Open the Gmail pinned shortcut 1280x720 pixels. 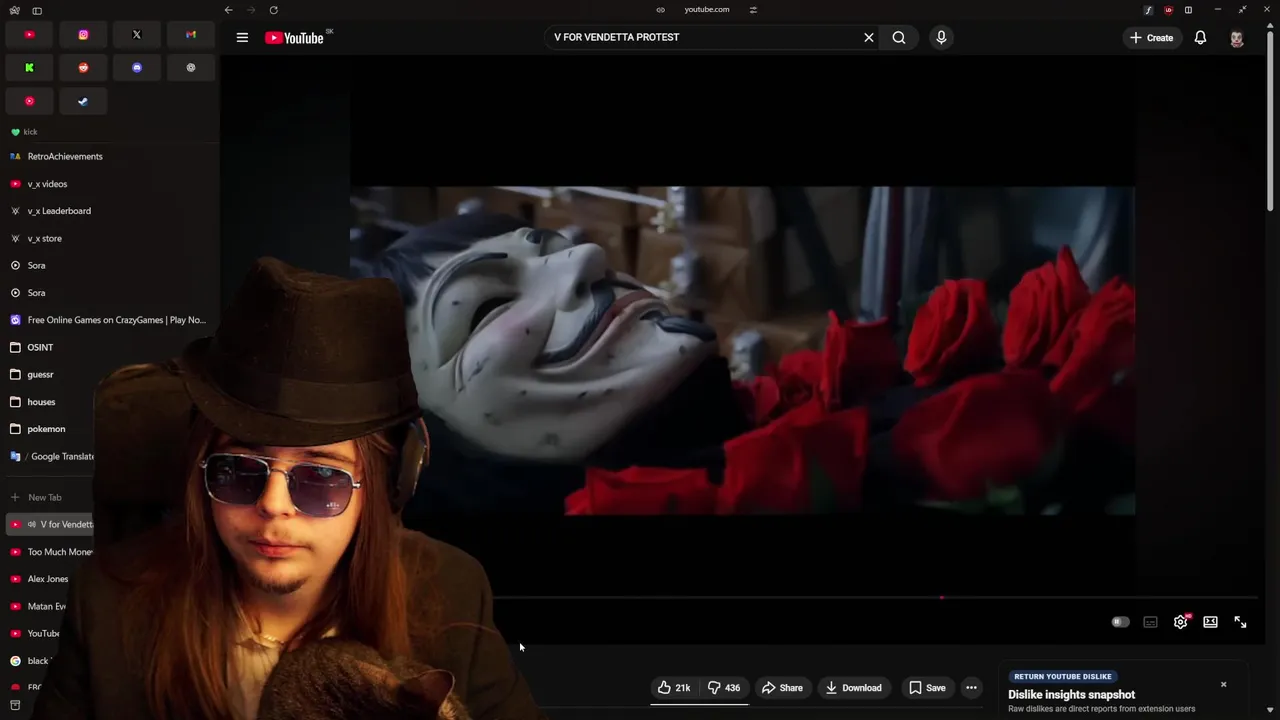pos(191,35)
